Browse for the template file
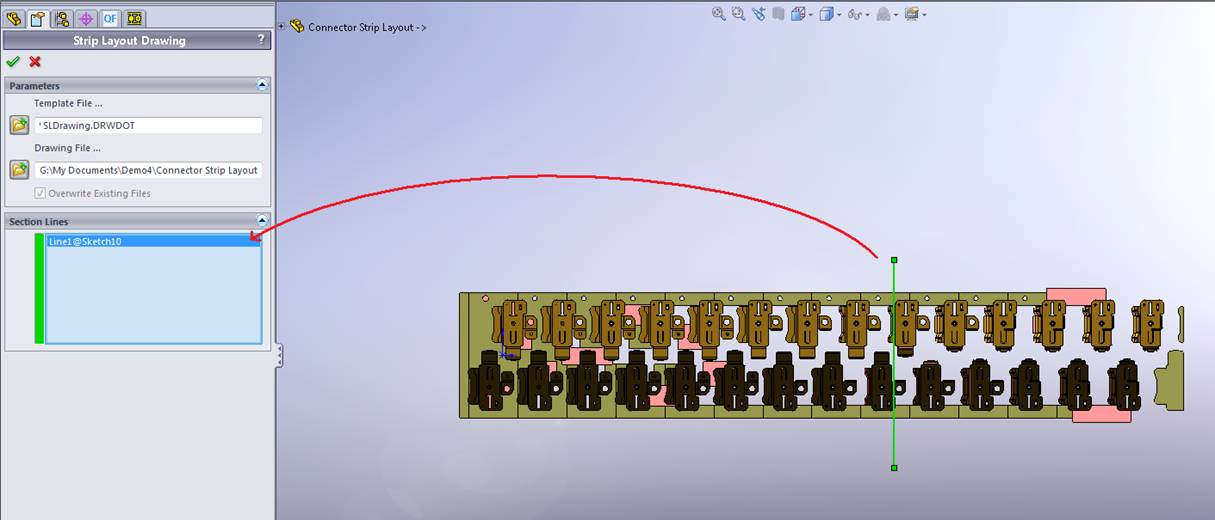The width and height of the screenshot is (1215, 520). [x=19, y=125]
